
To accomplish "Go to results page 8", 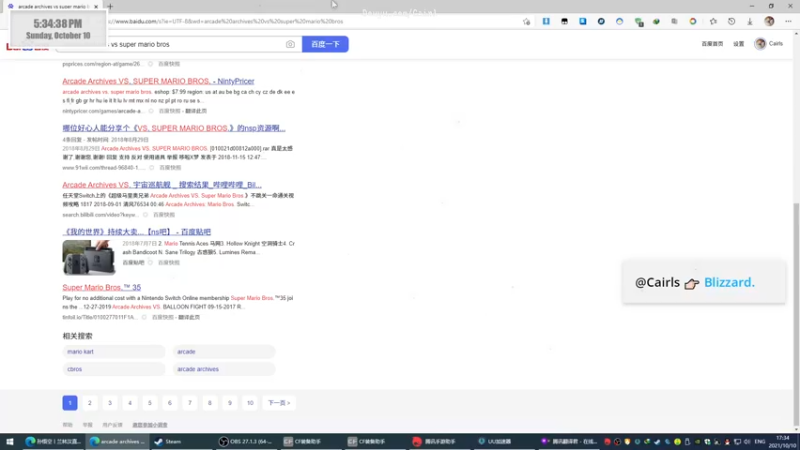I will [210, 403].
